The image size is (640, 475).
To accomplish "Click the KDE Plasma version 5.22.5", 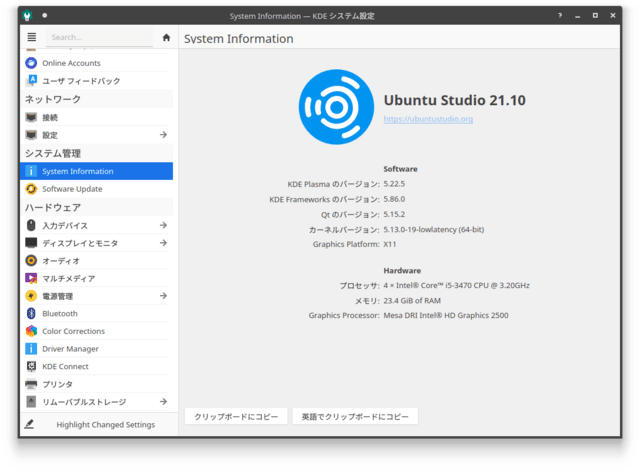I will [x=394, y=184].
